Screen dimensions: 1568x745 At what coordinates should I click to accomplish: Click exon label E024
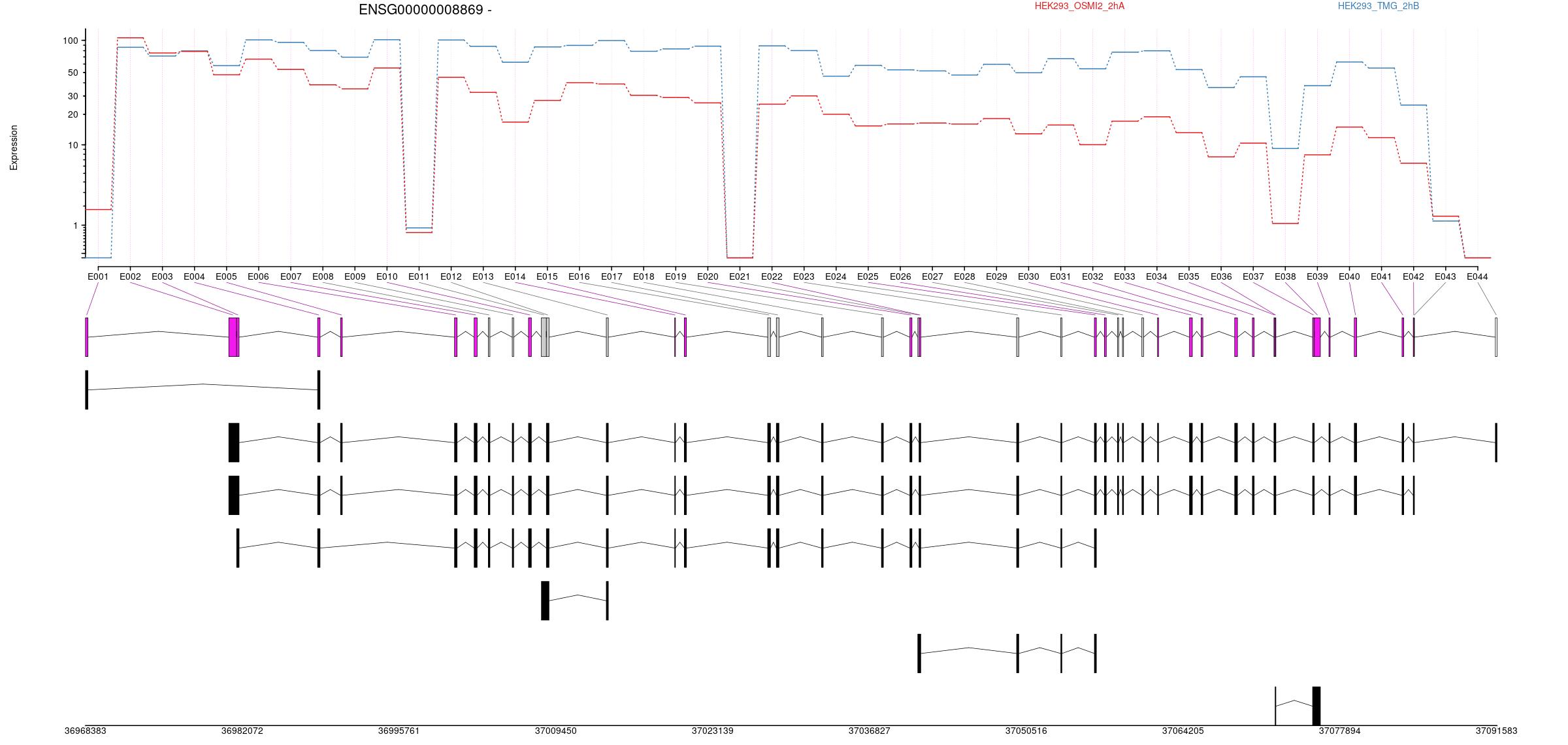pyautogui.click(x=836, y=276)
